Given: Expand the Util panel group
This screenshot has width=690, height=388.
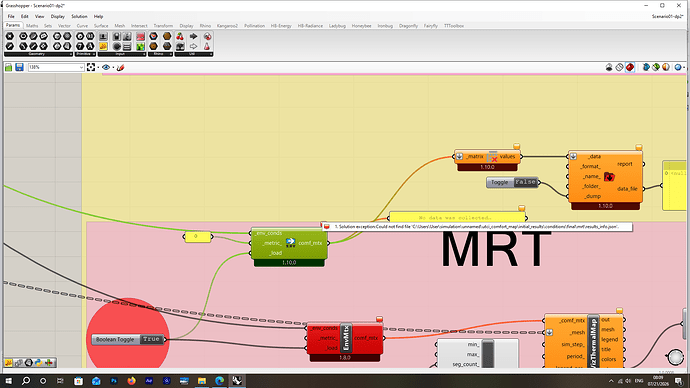Looking at the screenshot, I should click(194, 54).
